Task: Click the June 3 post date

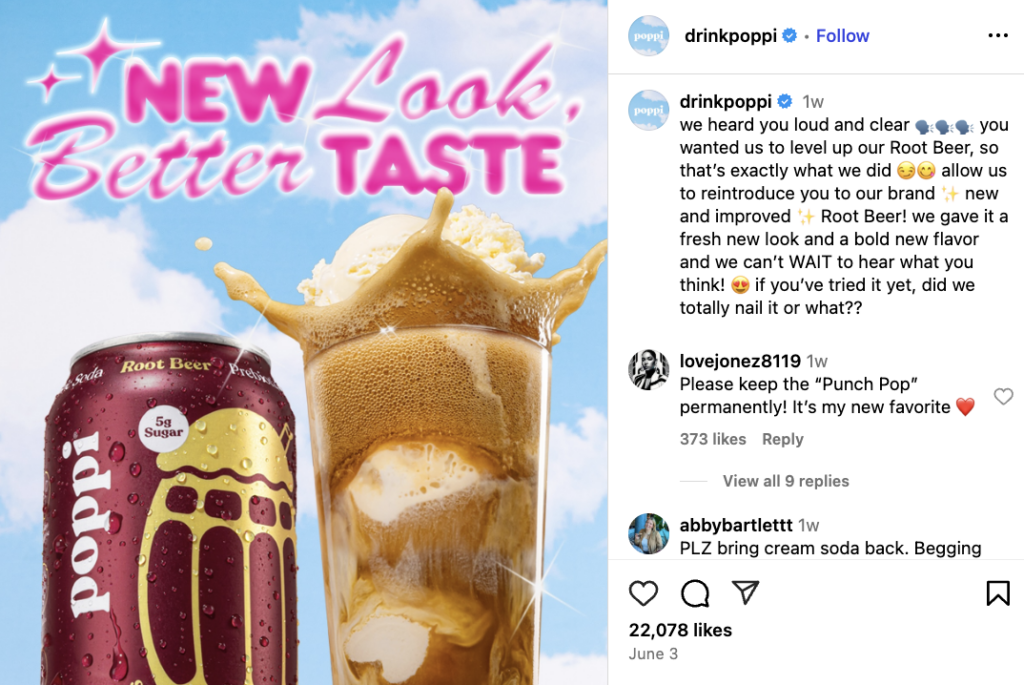Action: coord(653,654)
